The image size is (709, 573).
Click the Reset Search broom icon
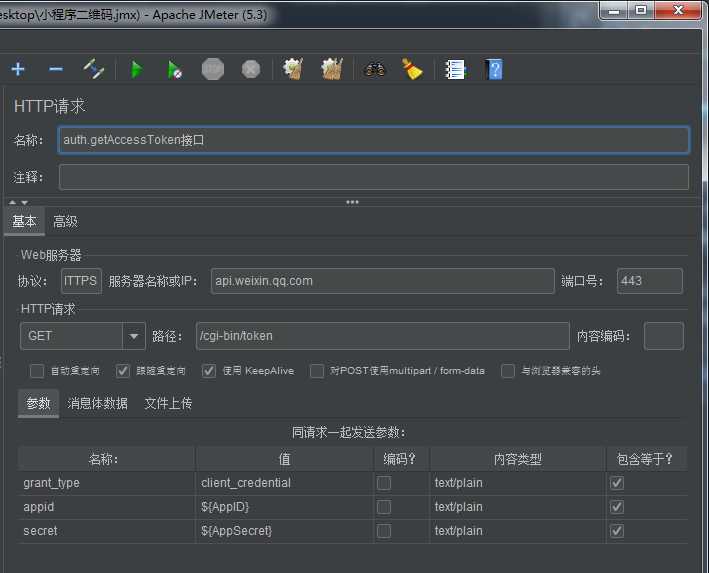(x=412, y=69)
